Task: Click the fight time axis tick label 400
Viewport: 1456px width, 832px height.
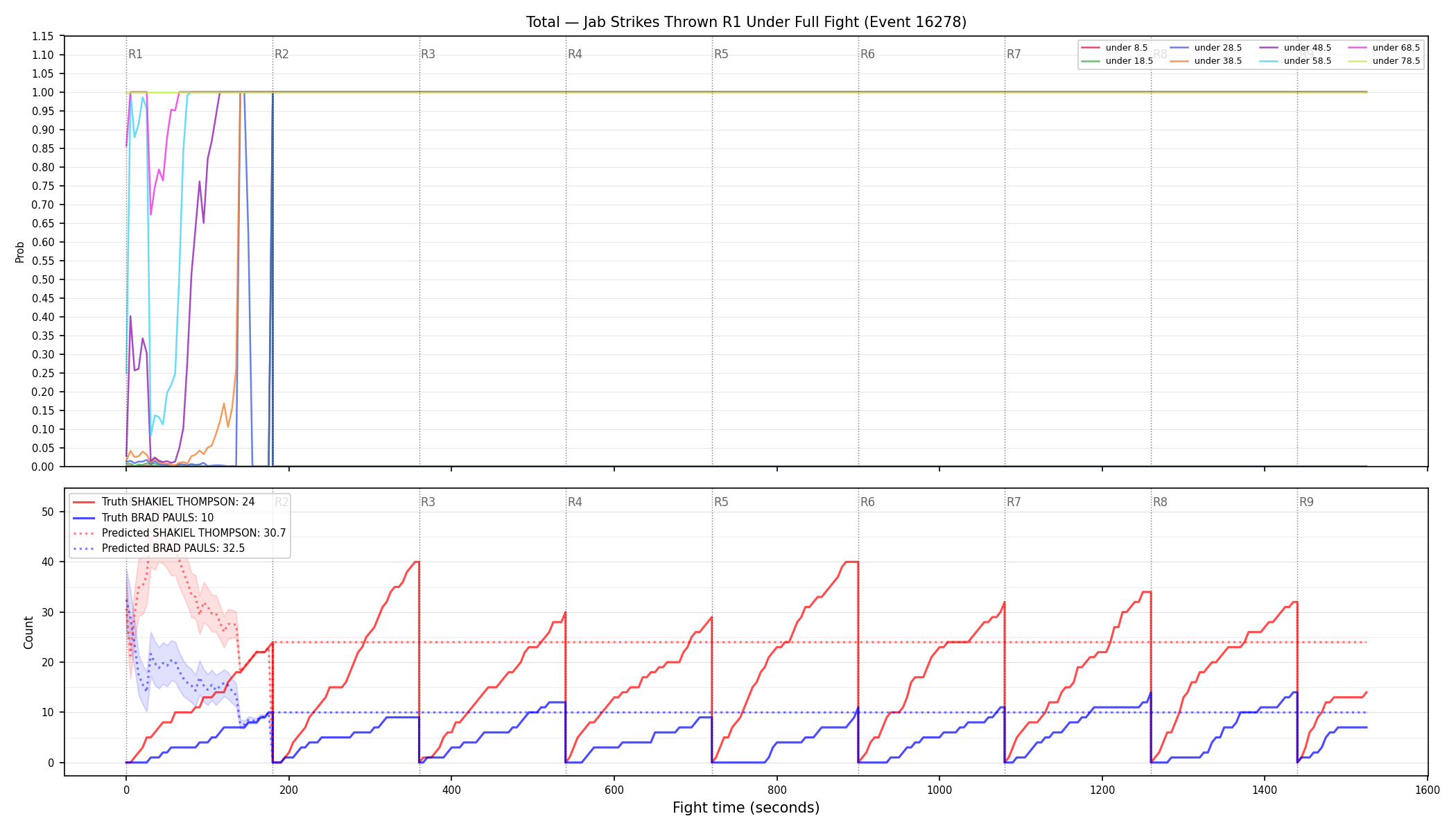Action: coord(451,790)
